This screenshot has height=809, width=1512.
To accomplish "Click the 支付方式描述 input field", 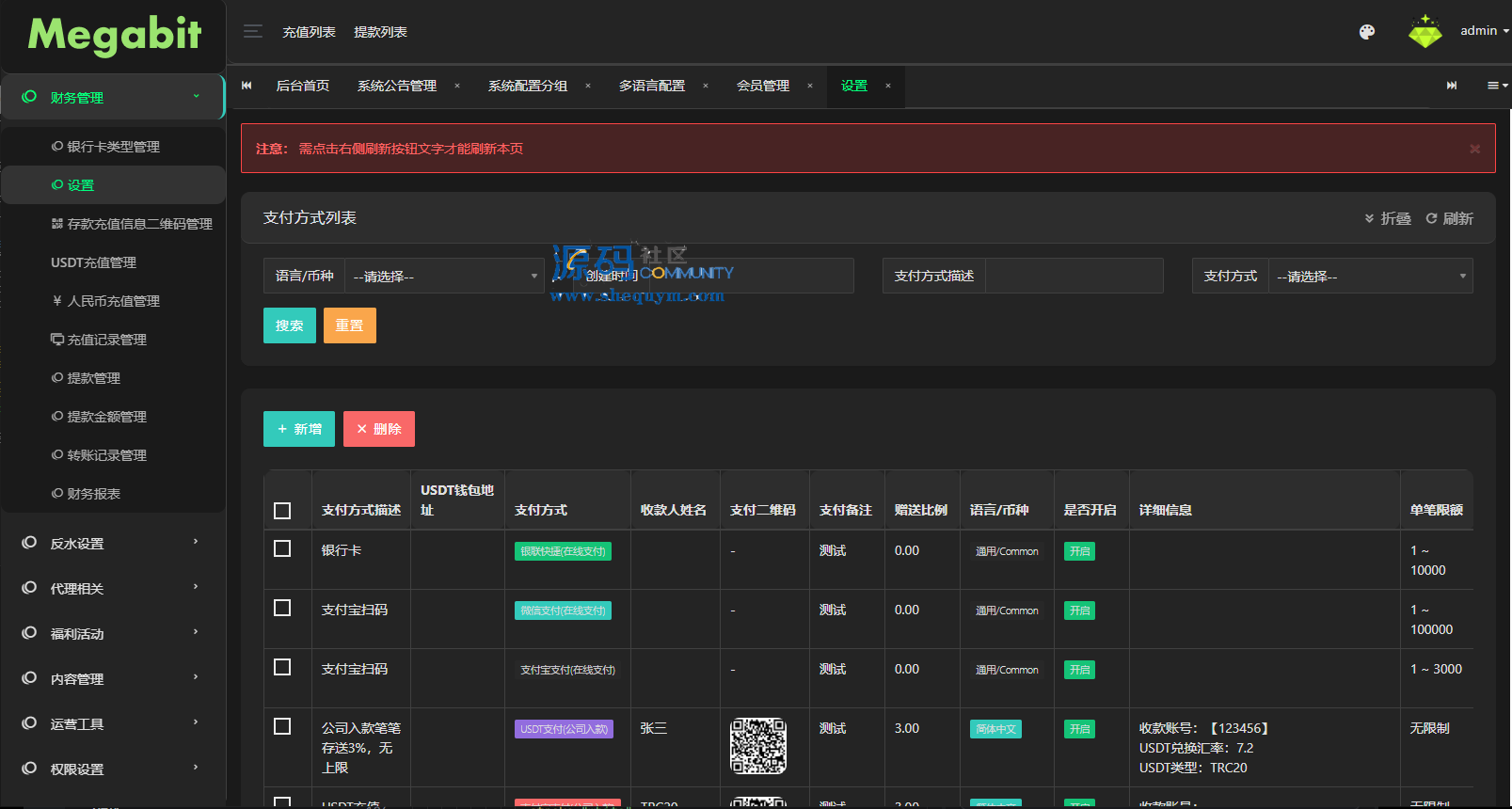I will 1073,277.
